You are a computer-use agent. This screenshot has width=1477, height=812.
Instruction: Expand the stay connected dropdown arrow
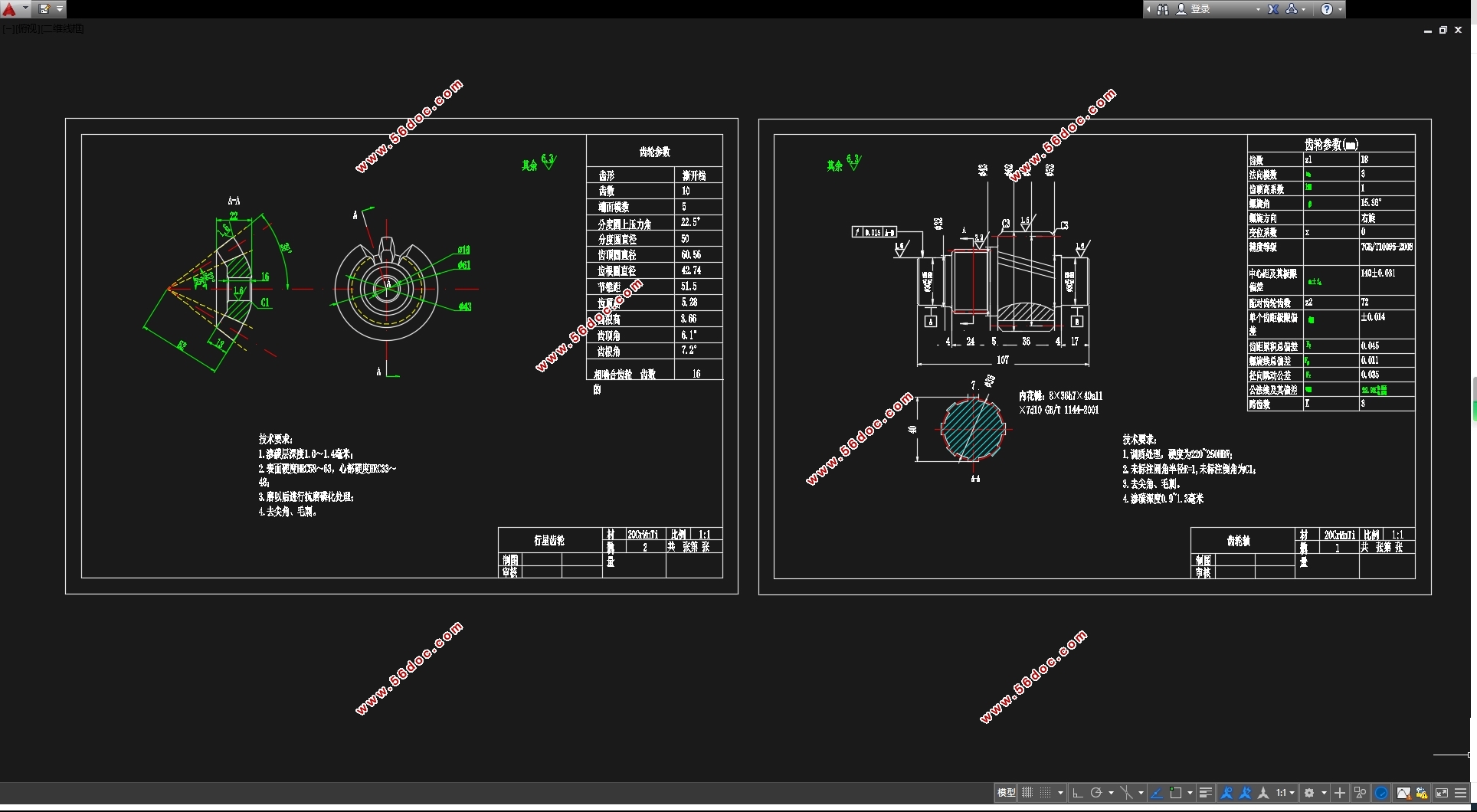[x=1304, y=9]
